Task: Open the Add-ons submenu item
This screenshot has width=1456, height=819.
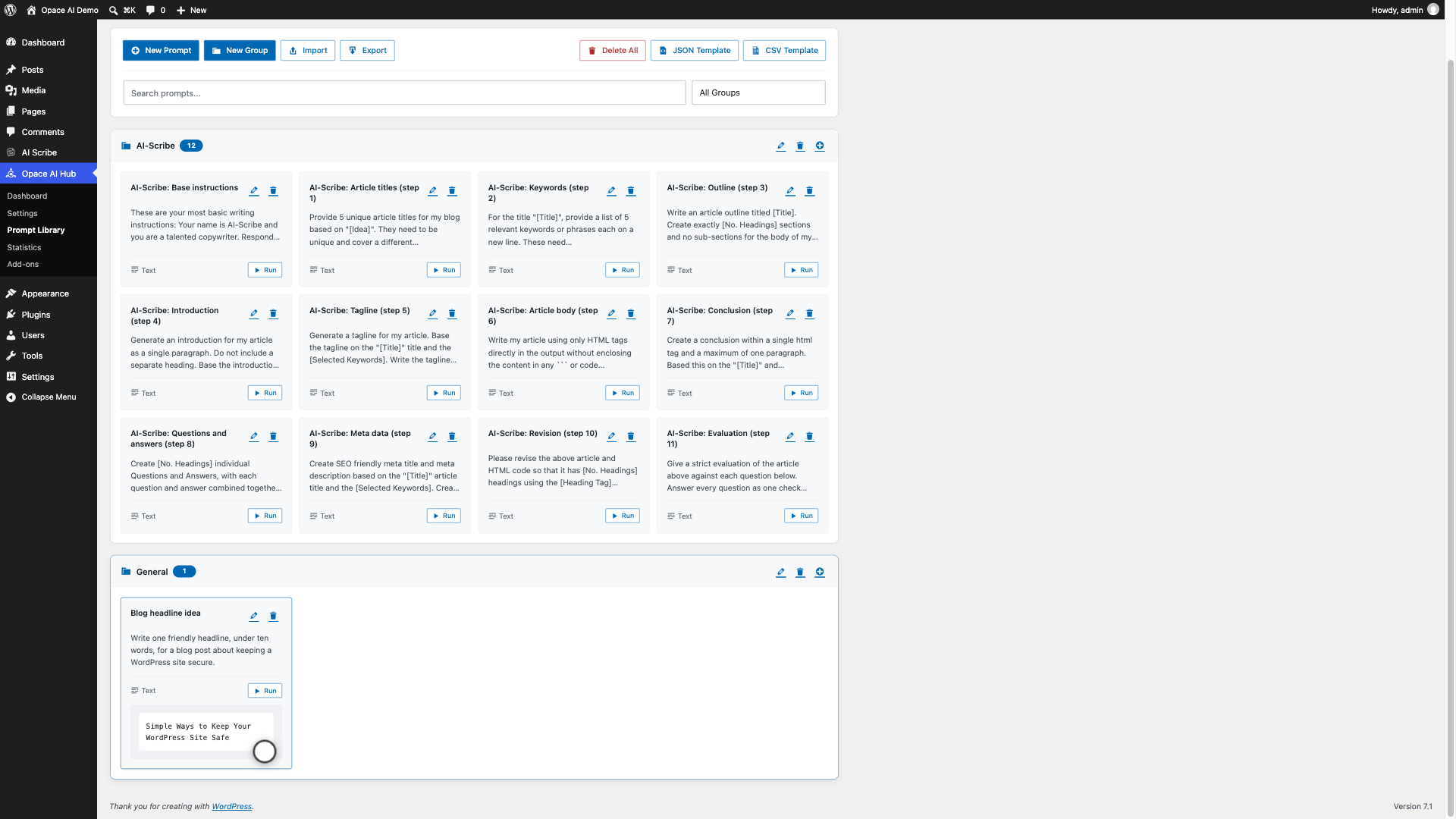Action: coord(23,265)
